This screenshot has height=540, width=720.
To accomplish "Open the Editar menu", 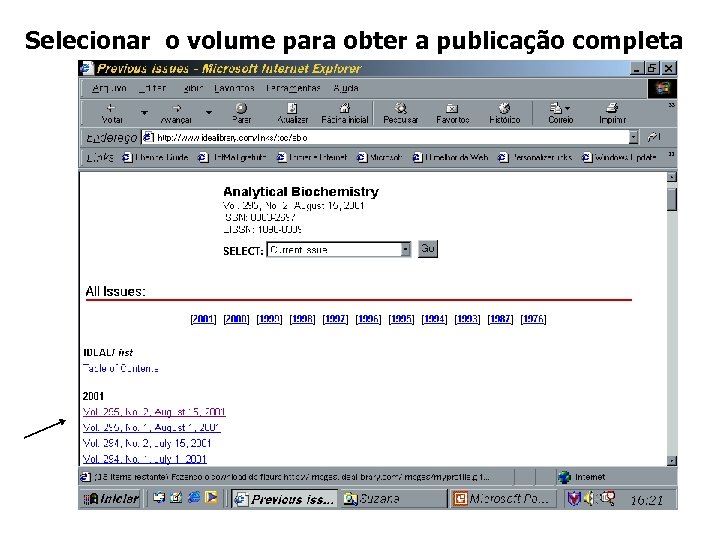I will pyautogui.click(x=152, y=88).
